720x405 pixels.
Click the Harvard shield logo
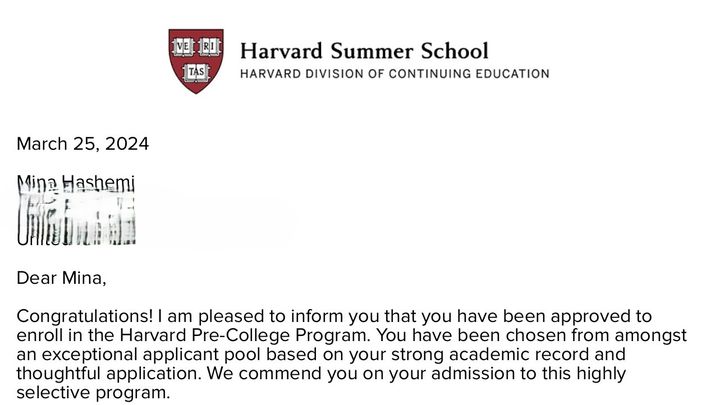click(195, 61)
